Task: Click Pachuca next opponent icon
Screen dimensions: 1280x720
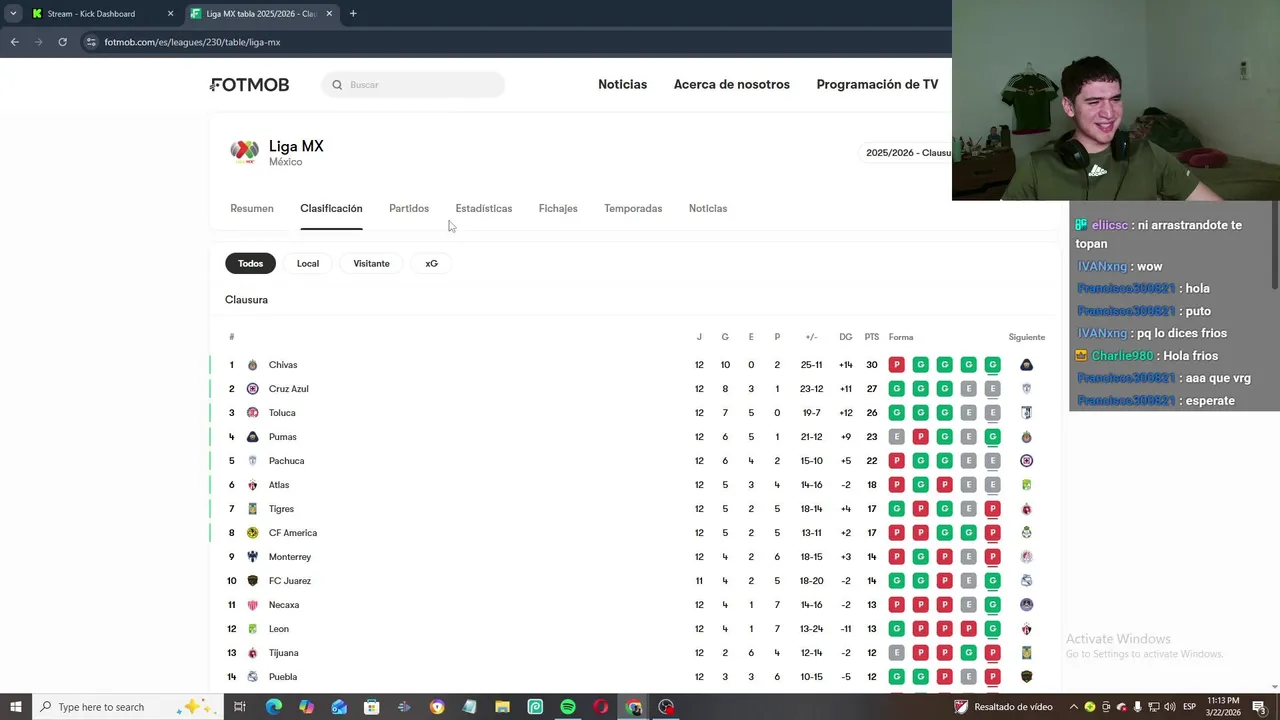Action: (1026, 461)
